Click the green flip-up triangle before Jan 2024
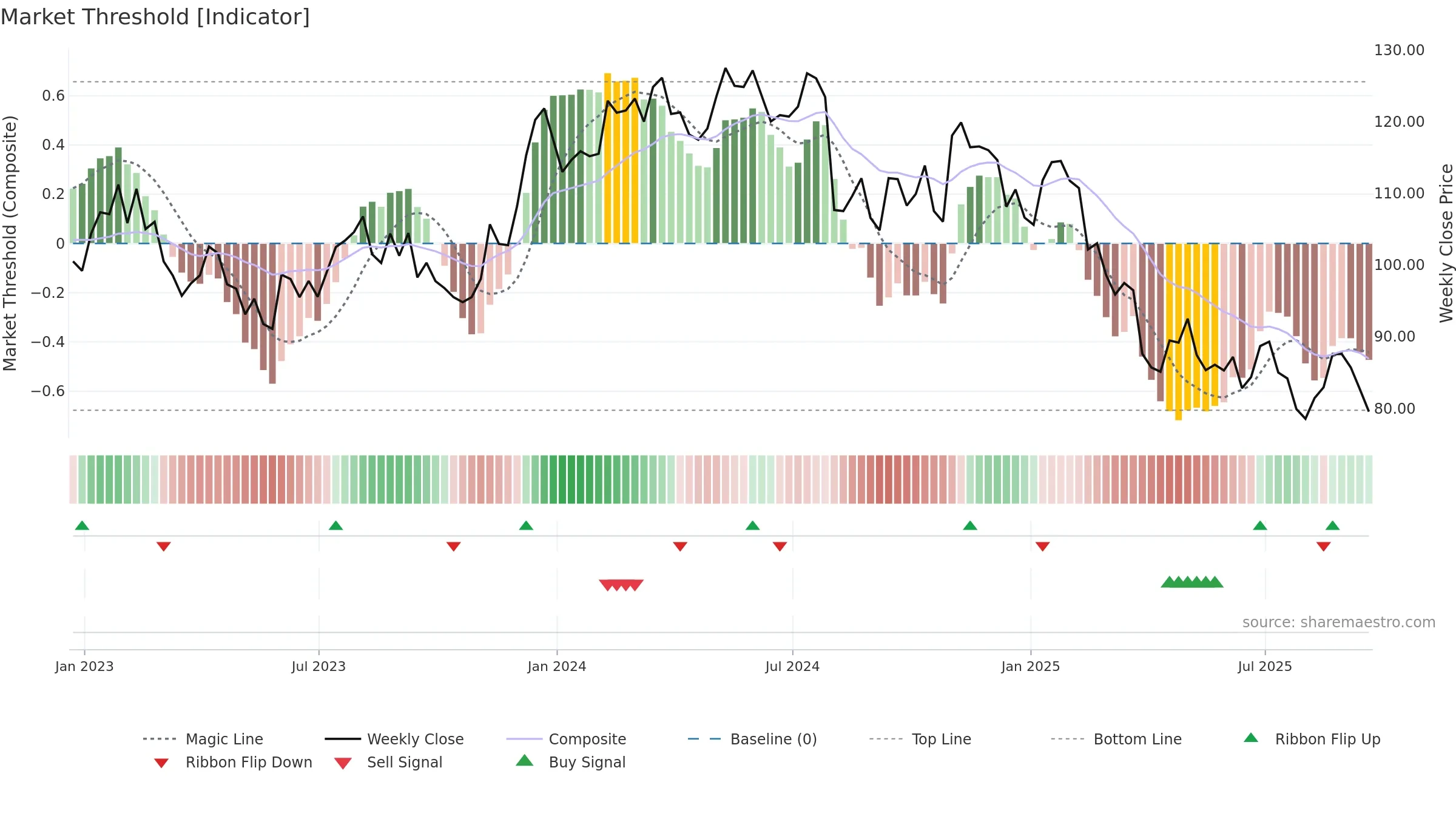Screen dimensions: 1456x819 [526, 525]
